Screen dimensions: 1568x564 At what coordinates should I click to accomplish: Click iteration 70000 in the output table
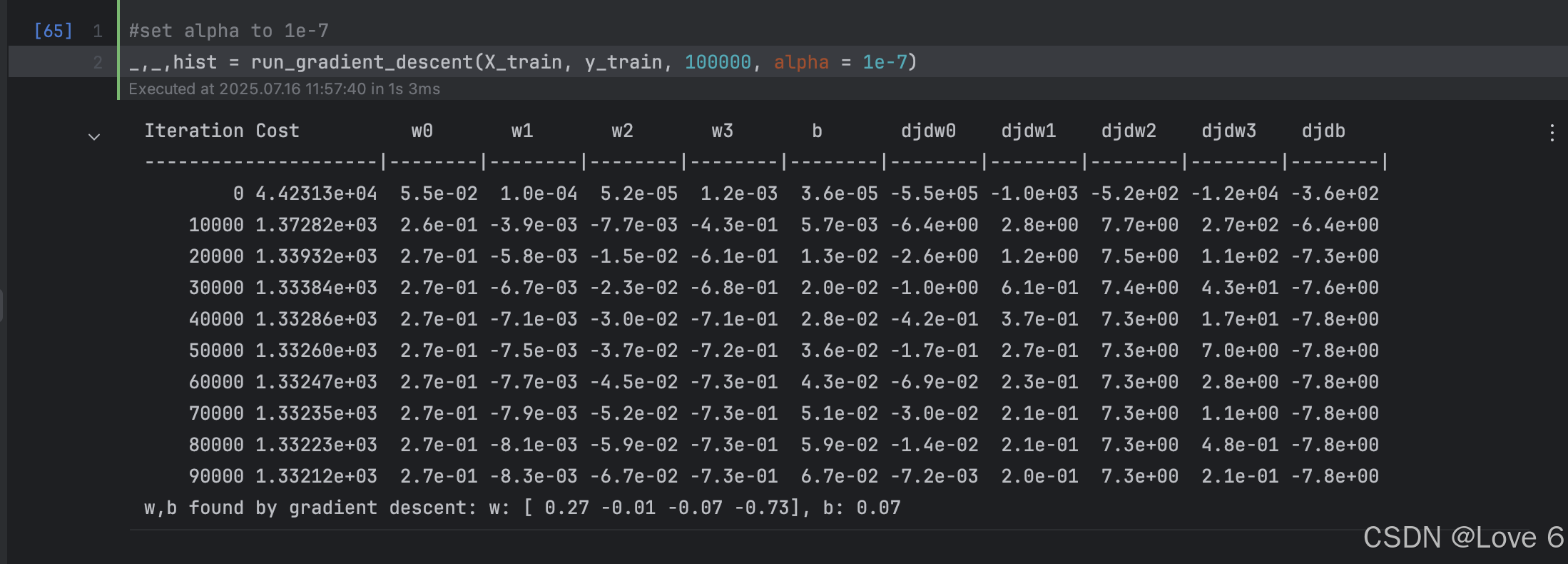[216, 413]
